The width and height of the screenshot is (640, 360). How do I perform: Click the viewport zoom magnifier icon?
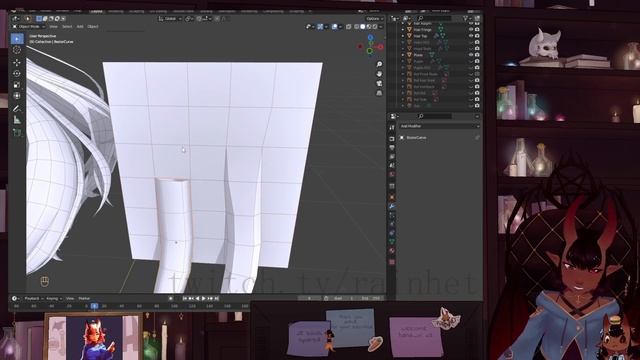tap(379, 64)
